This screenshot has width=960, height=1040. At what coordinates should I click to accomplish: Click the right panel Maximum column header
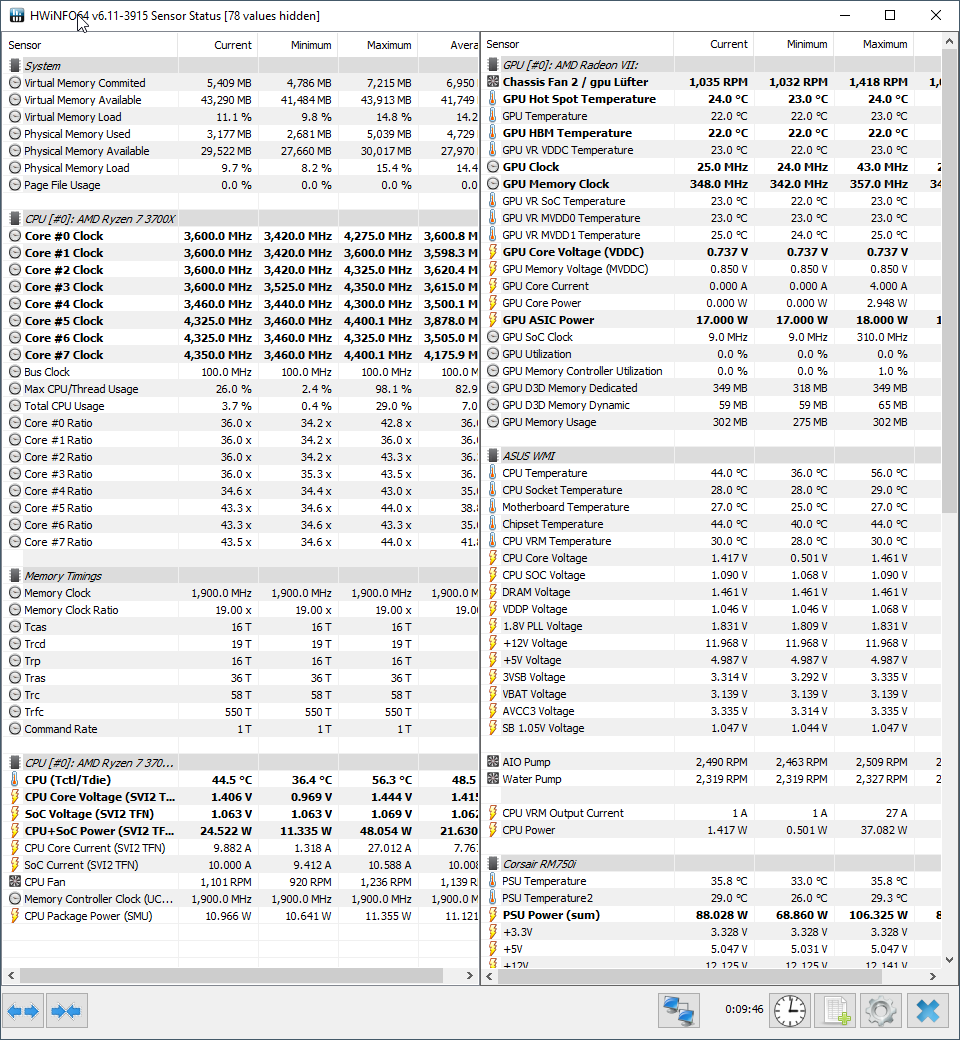874,44
